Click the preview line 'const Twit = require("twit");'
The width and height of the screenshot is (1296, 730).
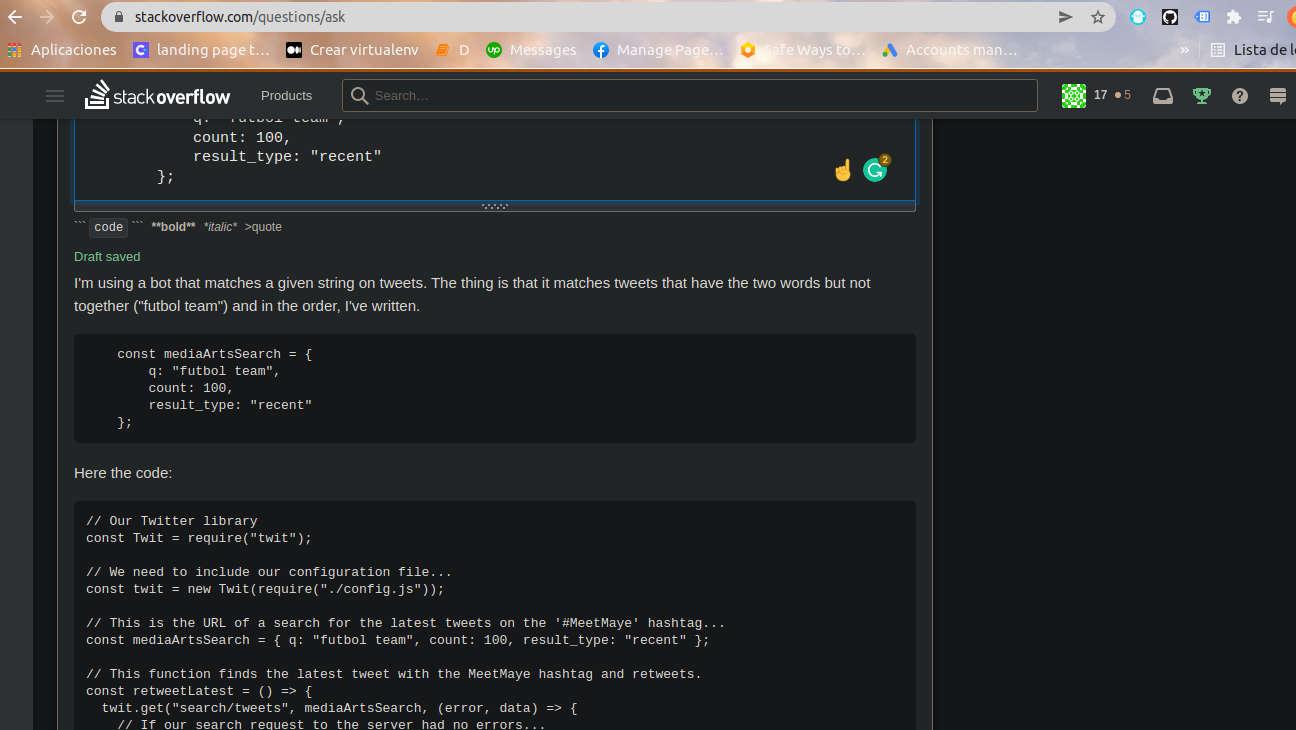(x=199, y=538)
